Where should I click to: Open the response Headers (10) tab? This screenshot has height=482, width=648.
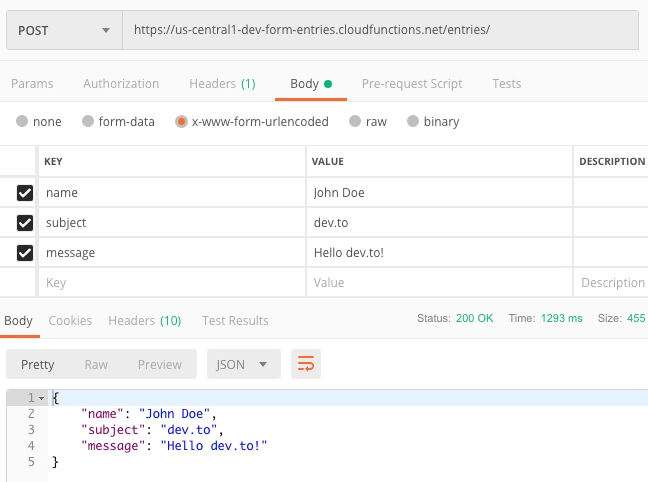pyautogui.click(x=145, y=321)
